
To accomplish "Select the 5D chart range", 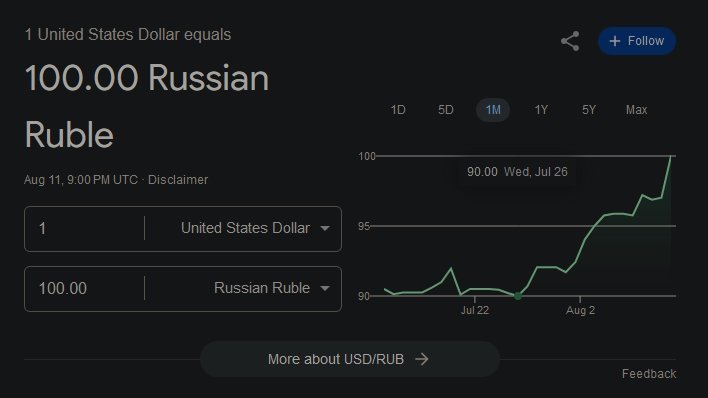I will pyautogui.click(x=445, y=110).
